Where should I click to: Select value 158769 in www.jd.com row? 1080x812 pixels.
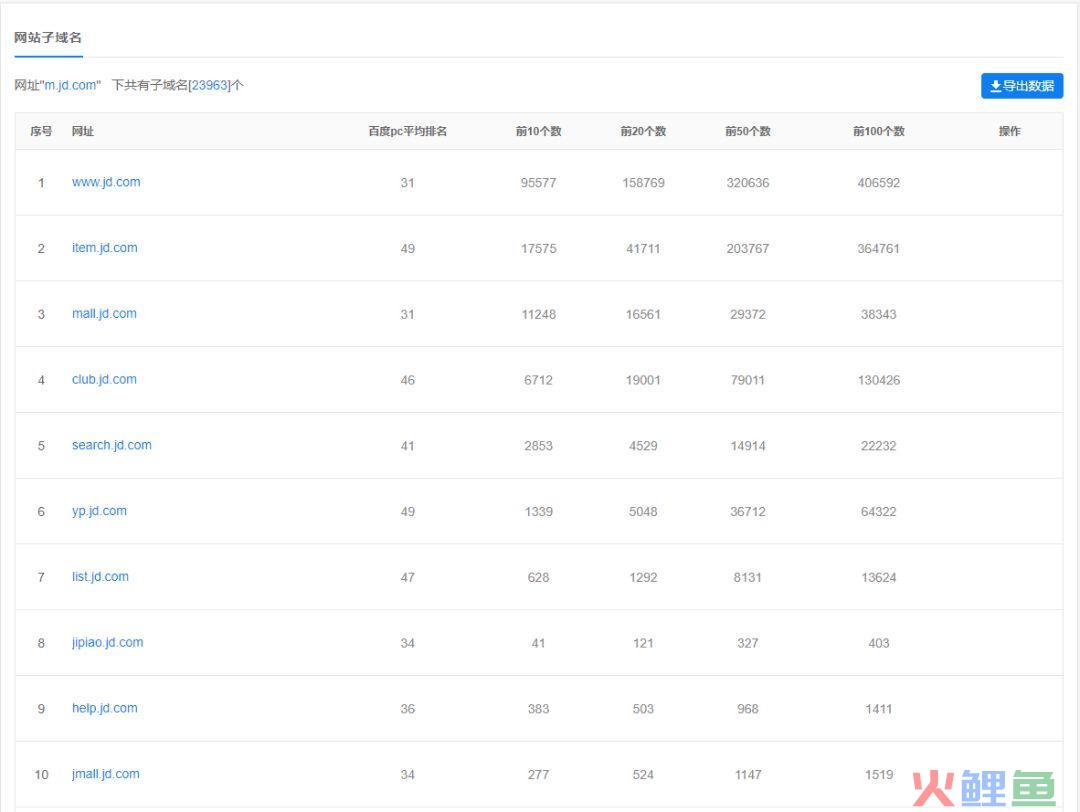(x=643, y=183)
